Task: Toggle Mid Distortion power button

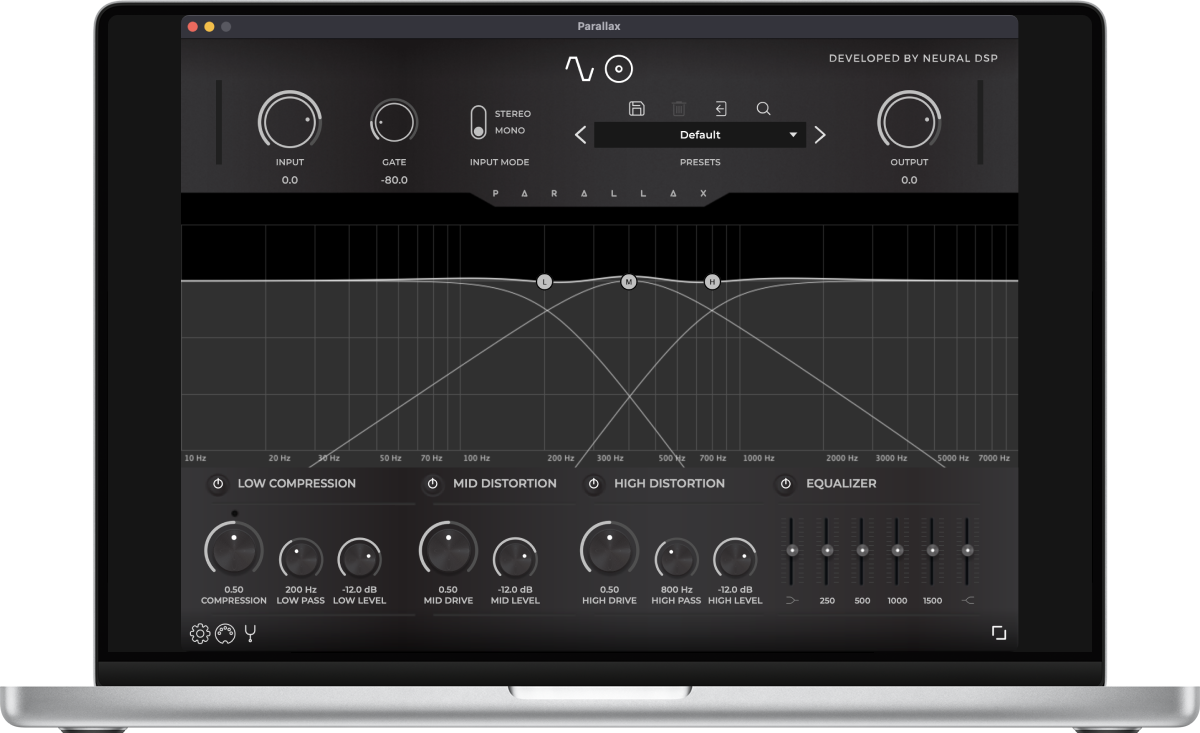Action: 432,484
